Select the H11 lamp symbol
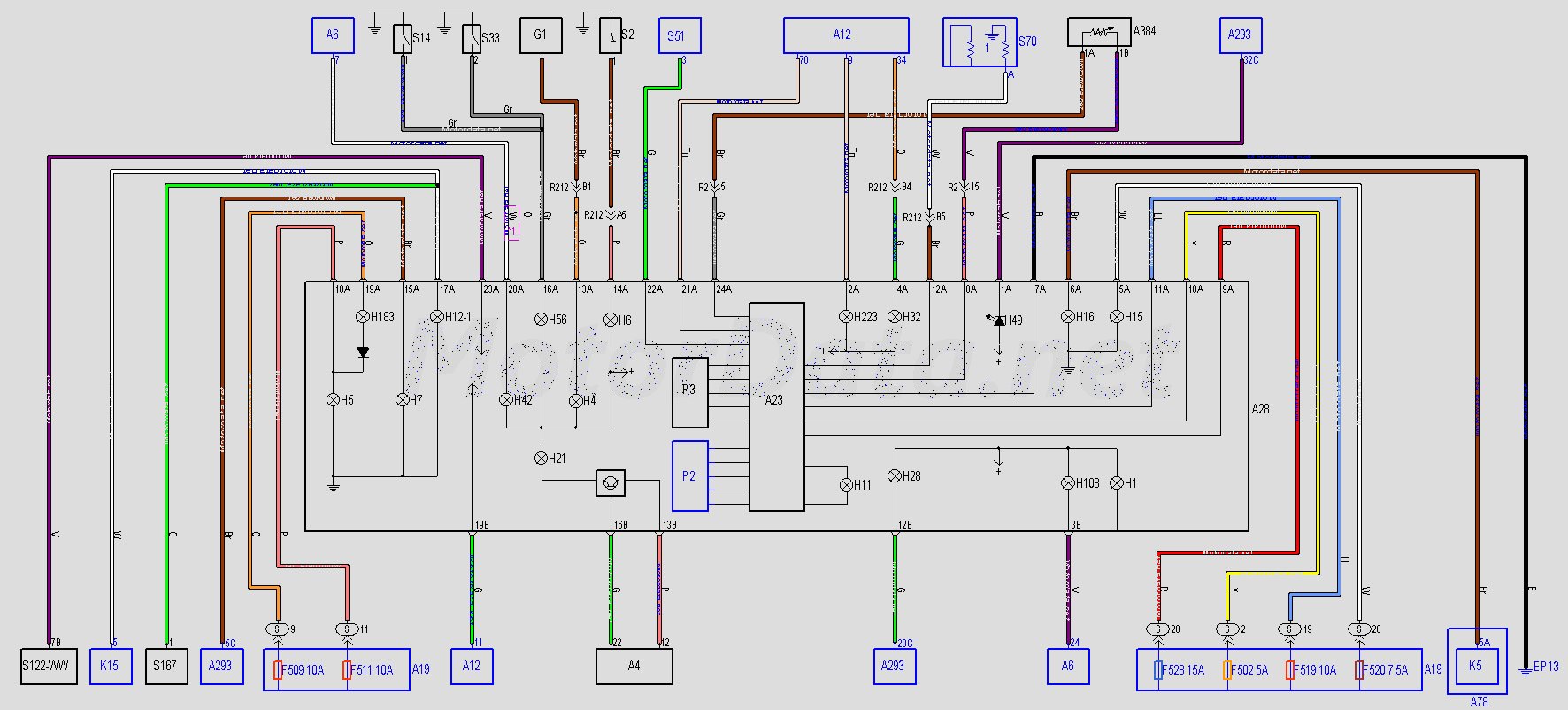 click(x=846, y=484)
